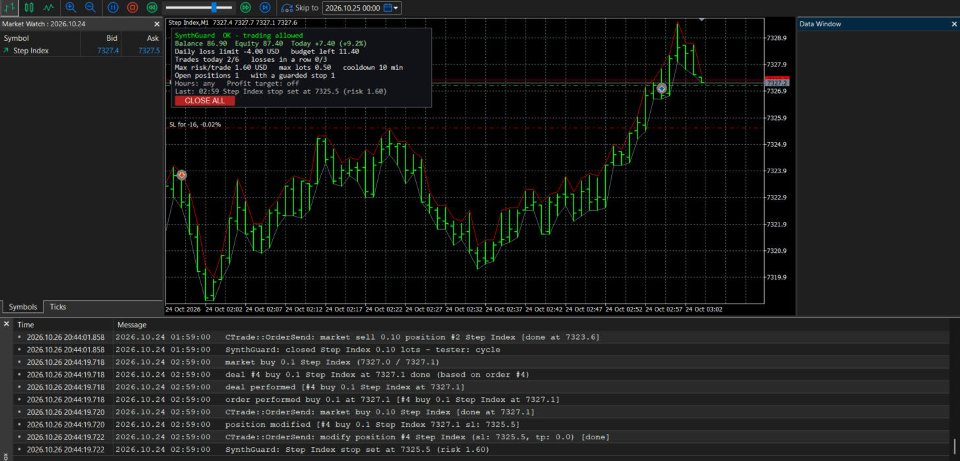Click the Data Window panel title
This screenshot has width=960, height=461.
click(x=820, y=24)
